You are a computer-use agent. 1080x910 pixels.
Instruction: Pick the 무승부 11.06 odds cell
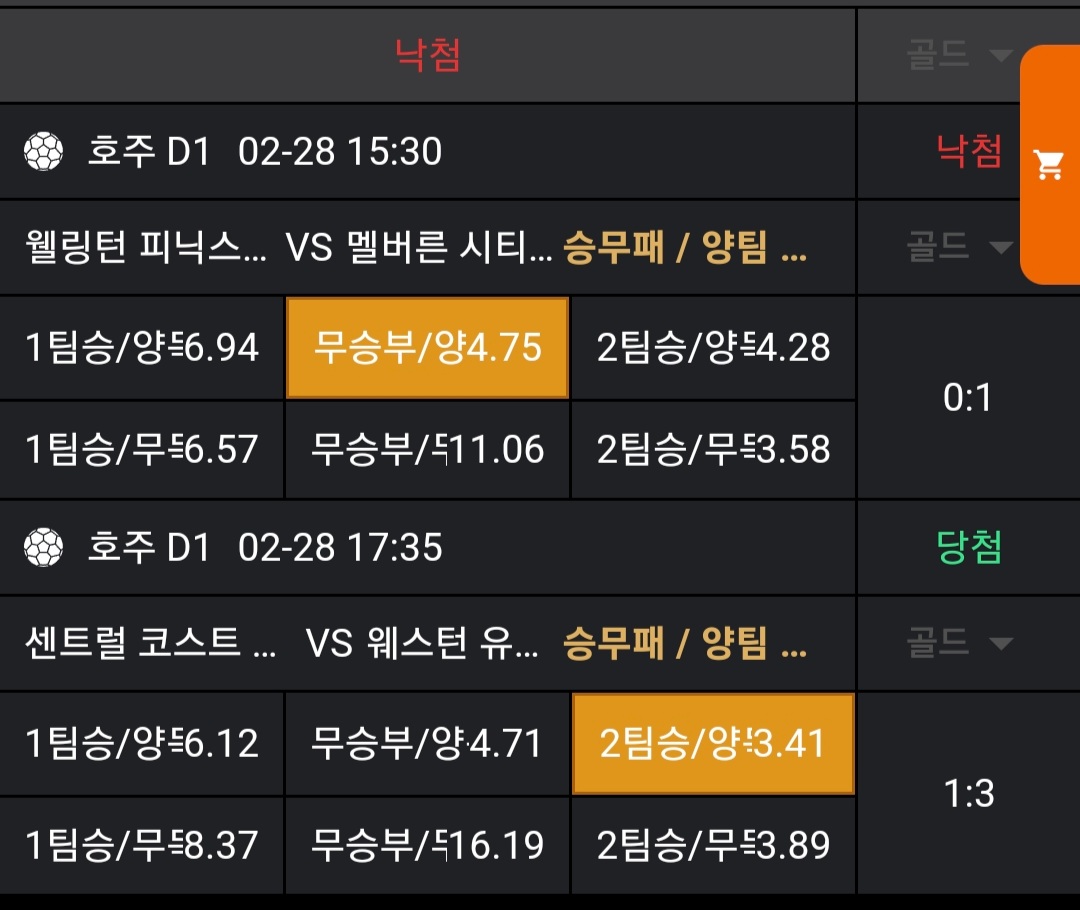point(427,449)
